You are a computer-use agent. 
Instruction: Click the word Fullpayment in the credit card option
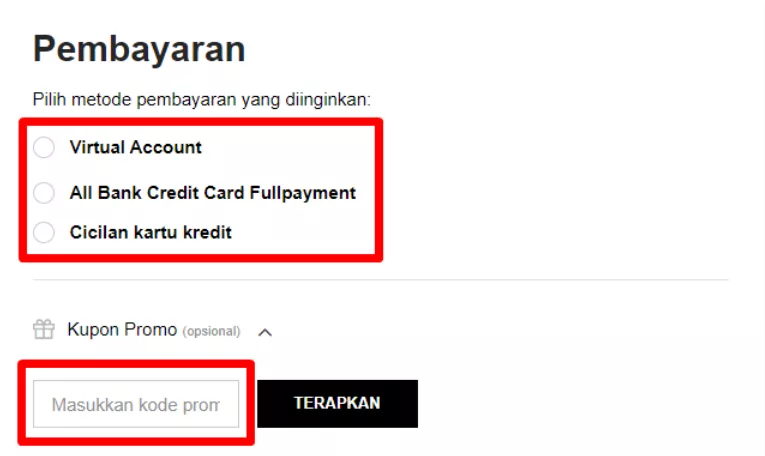[303, 193]
